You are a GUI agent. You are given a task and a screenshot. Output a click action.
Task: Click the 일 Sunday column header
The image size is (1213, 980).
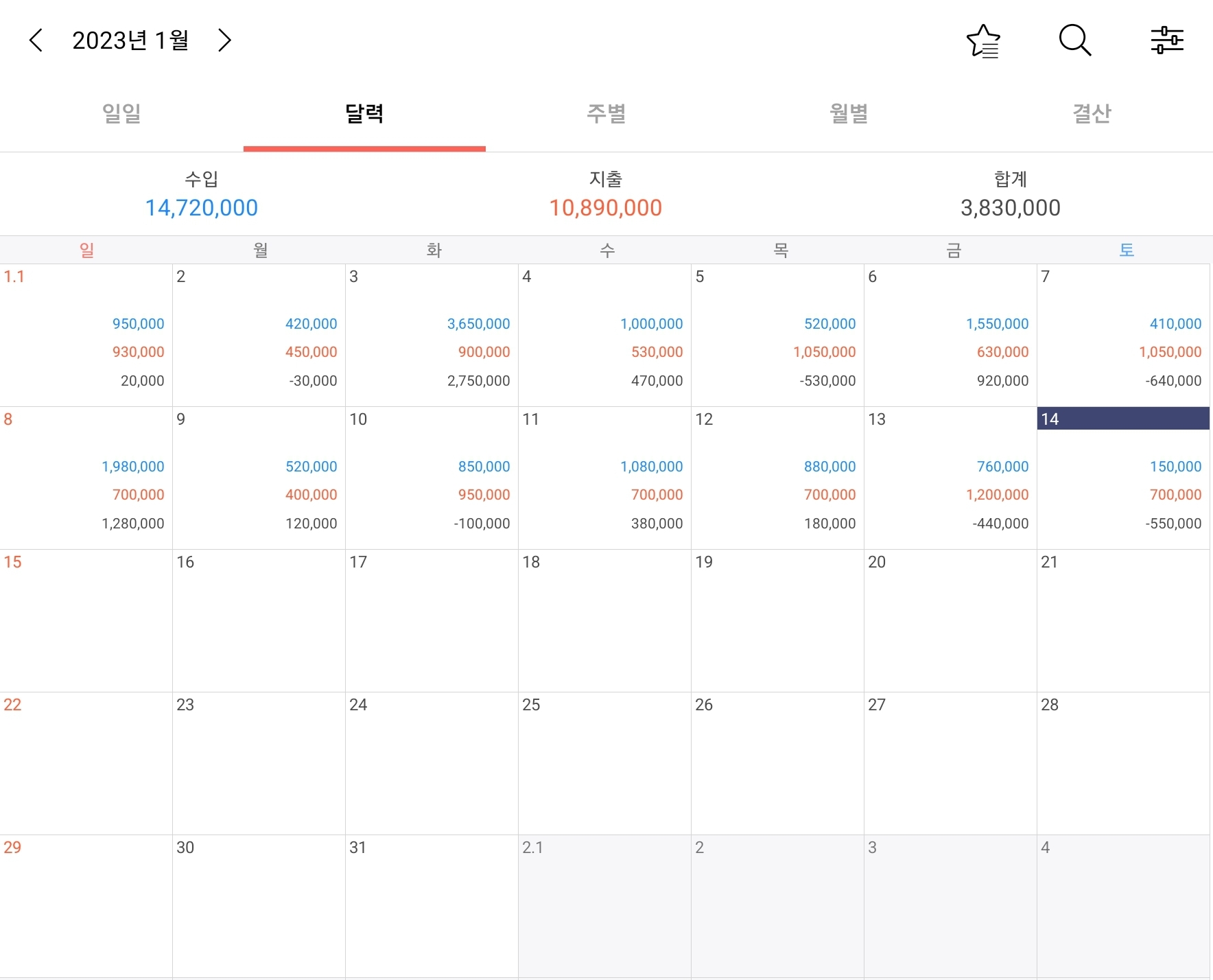(x=86, y=250)
